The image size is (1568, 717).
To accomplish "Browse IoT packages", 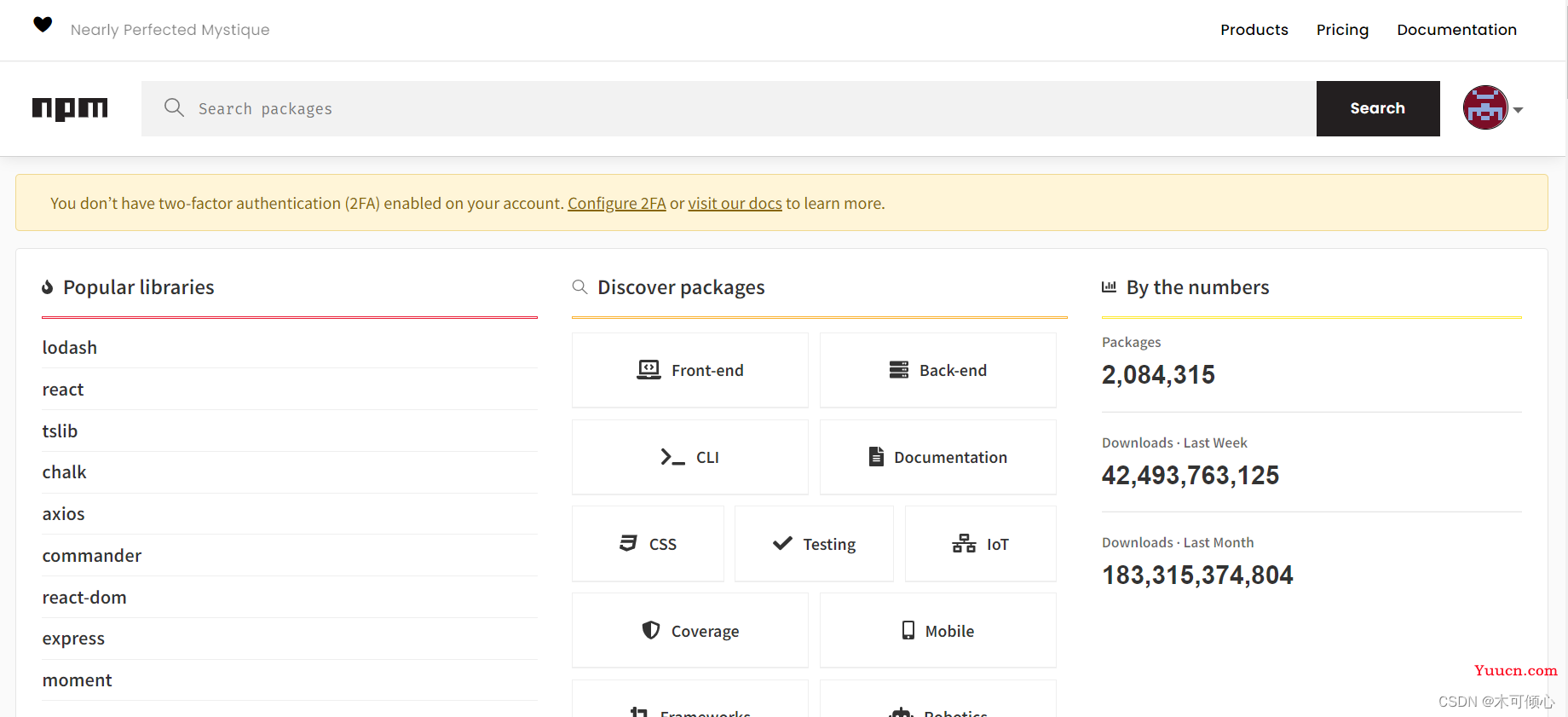I will click(981, 544).
